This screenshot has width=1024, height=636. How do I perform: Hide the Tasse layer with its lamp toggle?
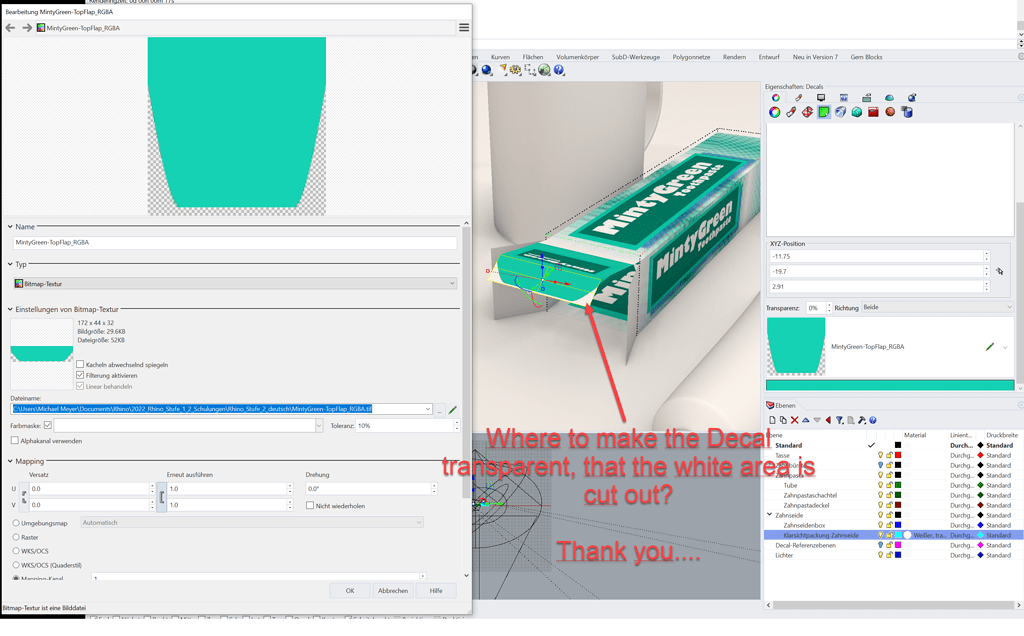[880, 455]
